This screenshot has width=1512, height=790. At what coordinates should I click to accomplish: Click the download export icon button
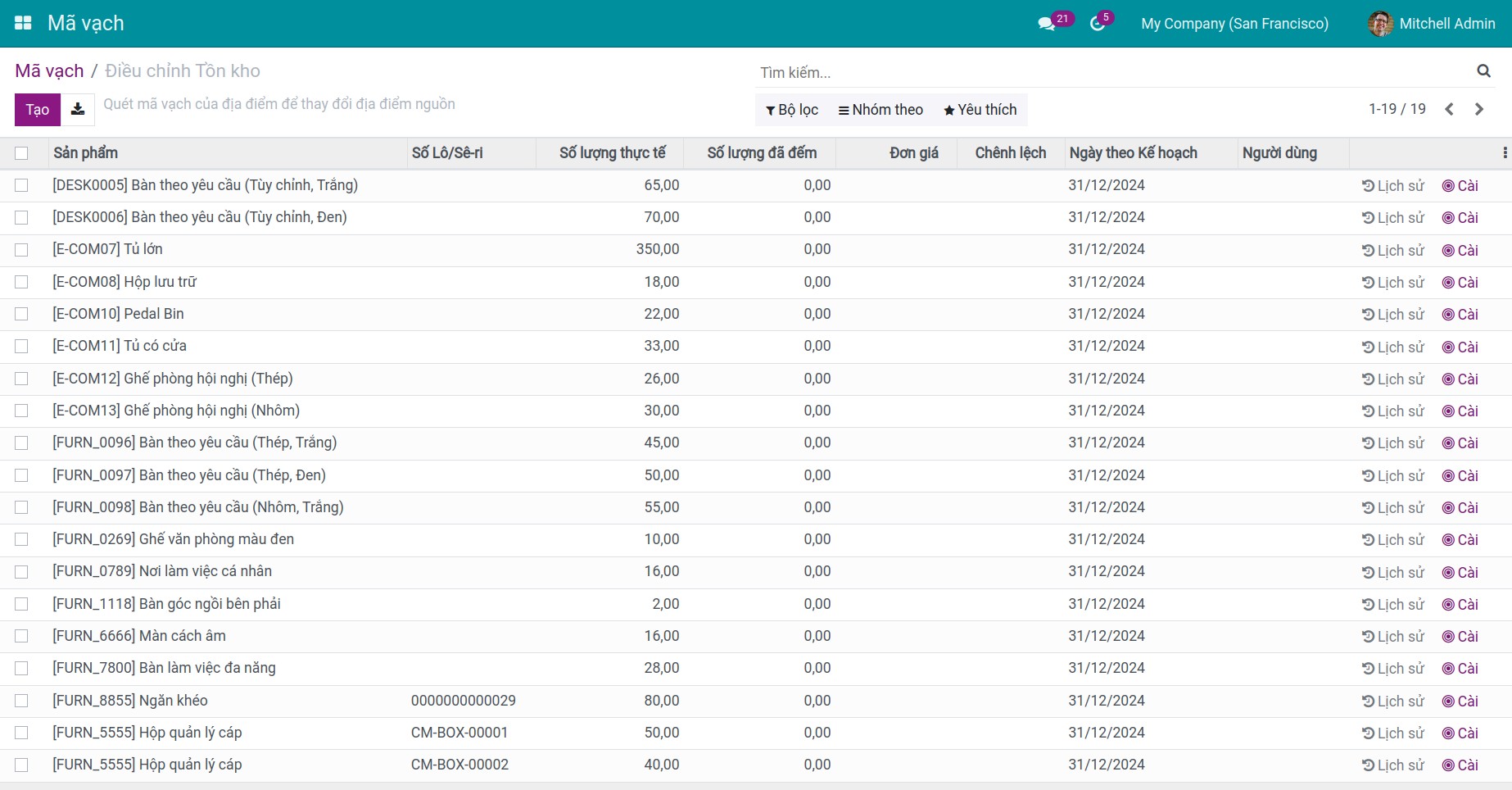(x=78, y=110)
